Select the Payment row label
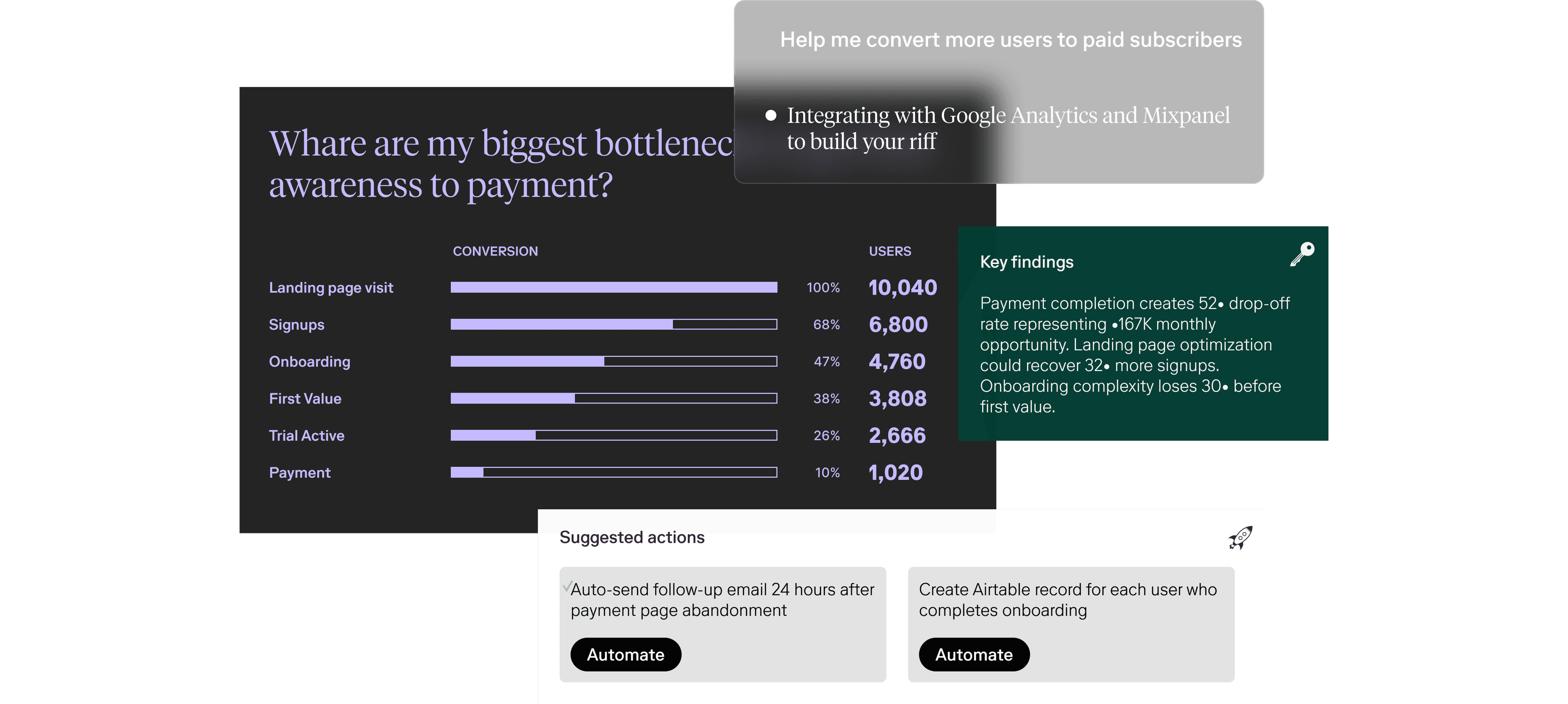 click(x=299, y=473)
